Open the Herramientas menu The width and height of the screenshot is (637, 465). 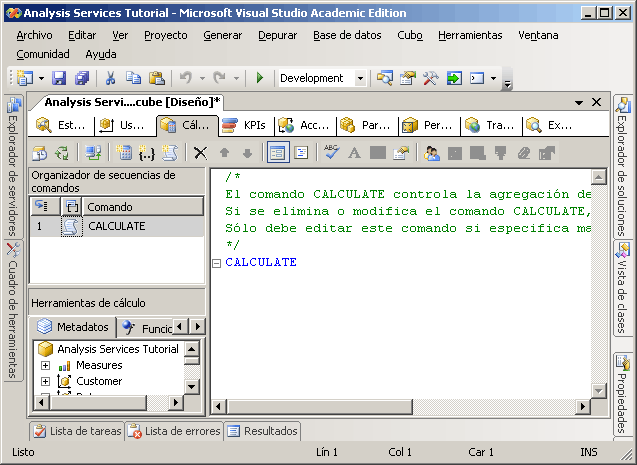470,36
